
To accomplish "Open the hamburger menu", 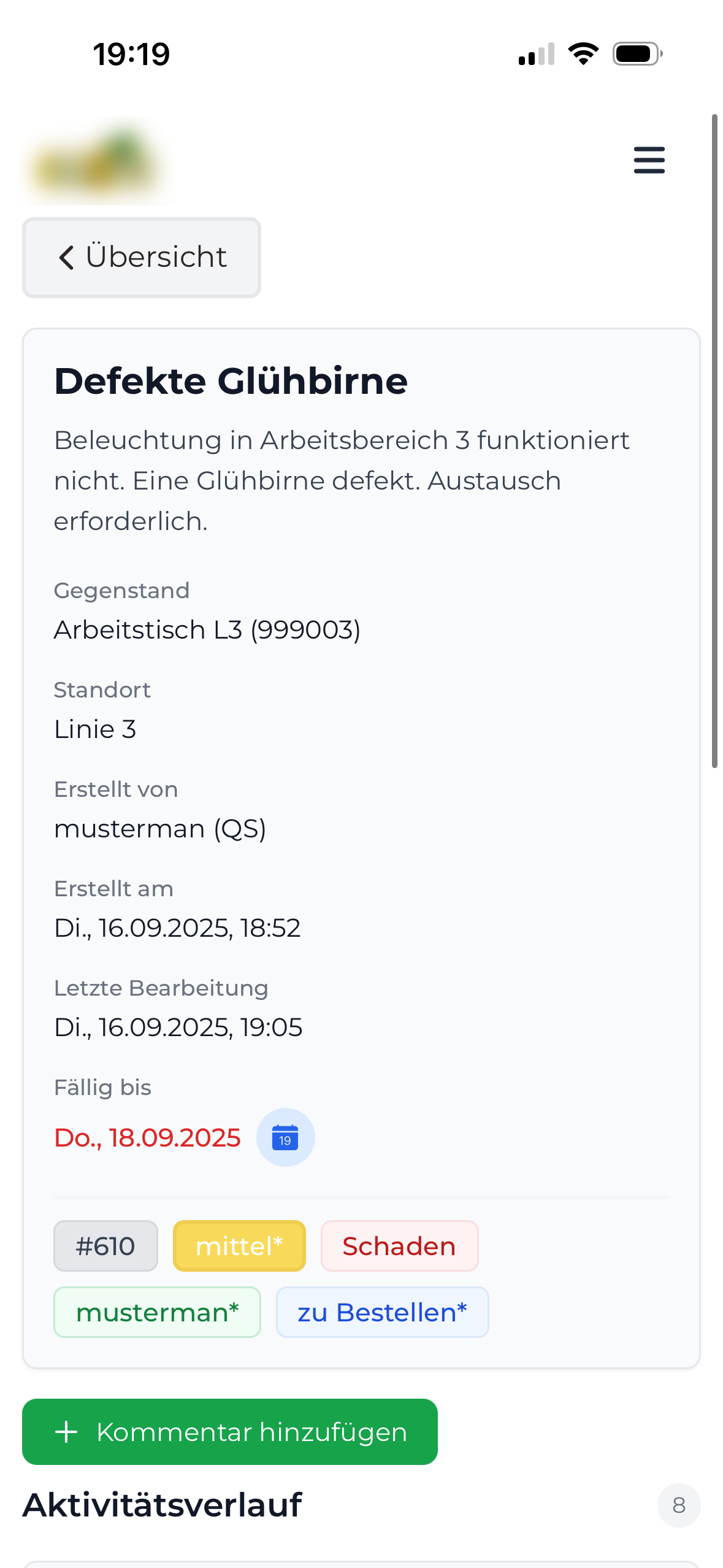I will [x=649, y=160].
